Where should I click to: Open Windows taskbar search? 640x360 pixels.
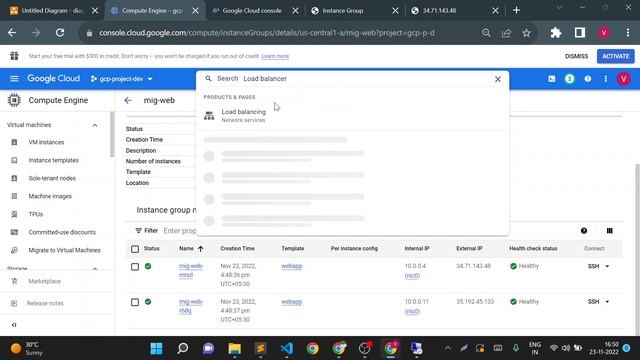(x=182, y=348)
